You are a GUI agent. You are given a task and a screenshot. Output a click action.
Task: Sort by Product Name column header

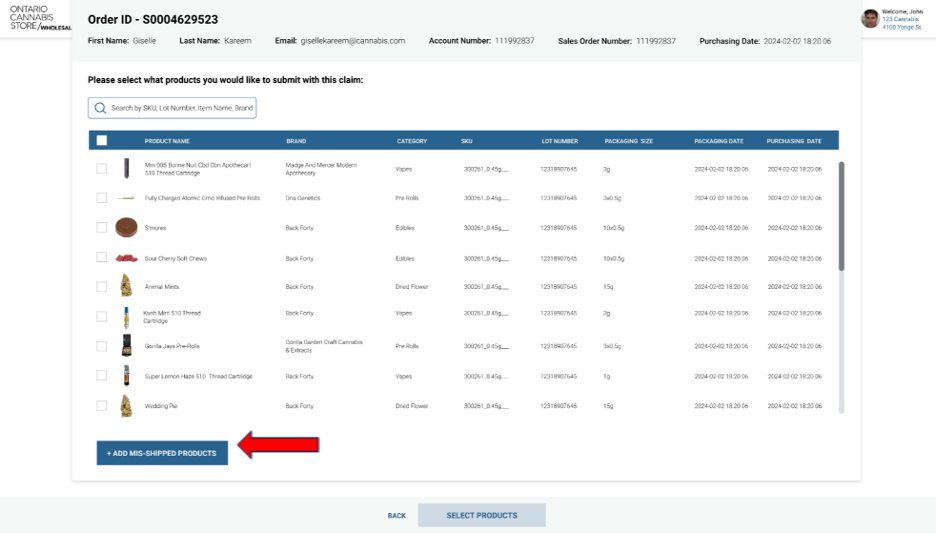pyautogui.click(x=167, y=141)
